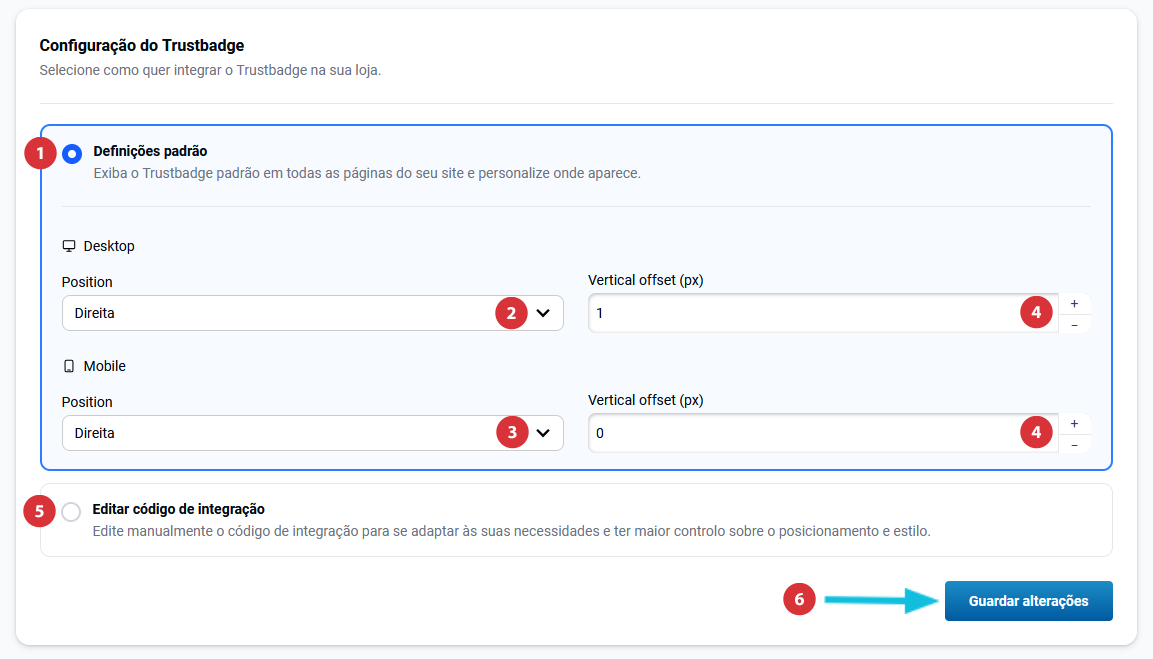Save with the Guardar alterações button
The height and width of the screenshot is (659, 1153).
point(1028,601)
